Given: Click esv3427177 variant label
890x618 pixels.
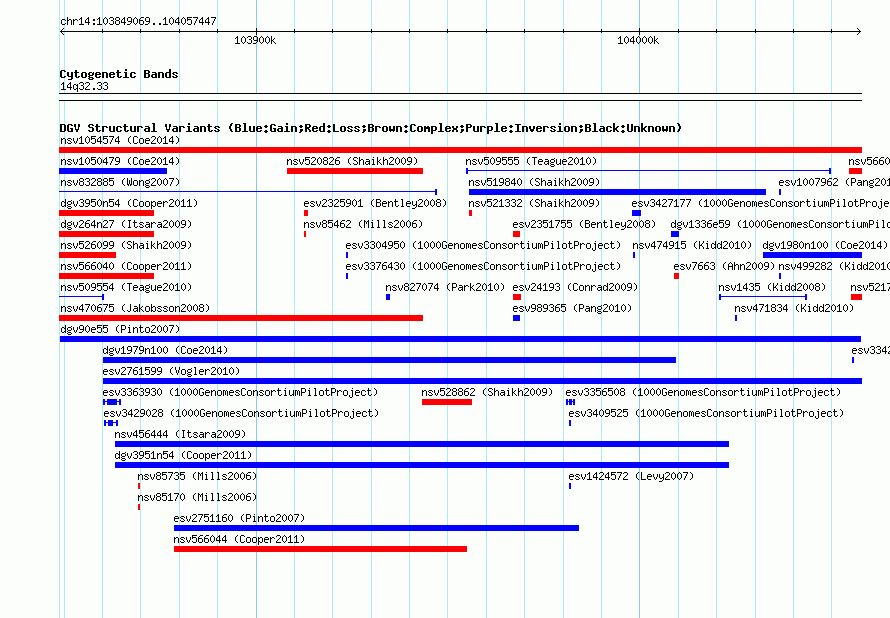Looking at the screenshot, I should 761,203.
